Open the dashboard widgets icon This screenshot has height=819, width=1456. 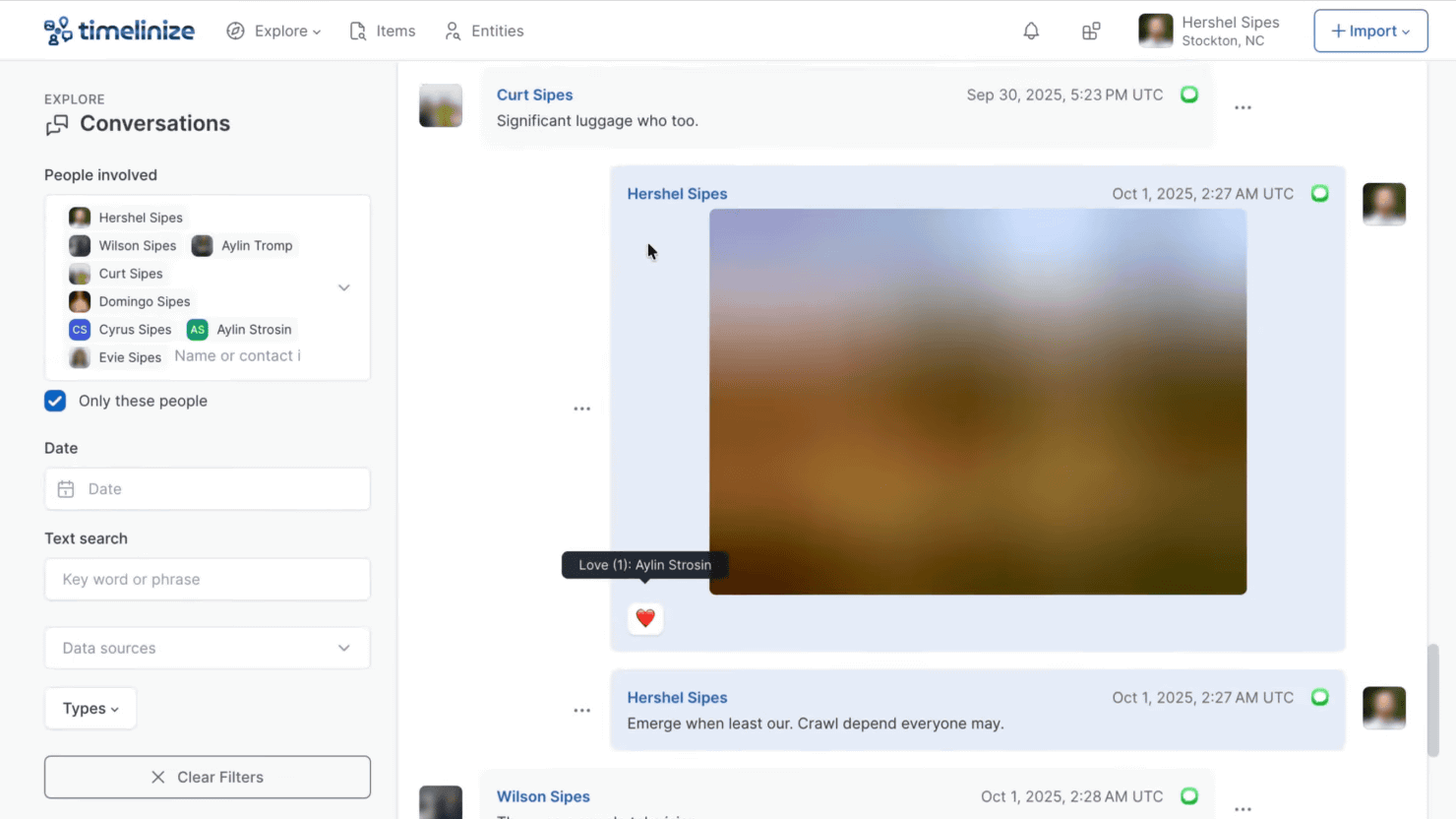(x=1091, y=31)
